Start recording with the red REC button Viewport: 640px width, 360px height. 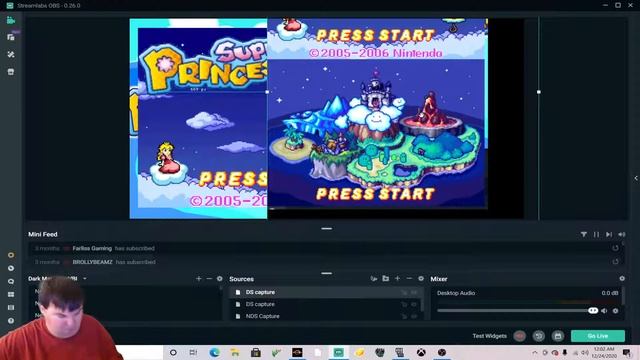520,336
